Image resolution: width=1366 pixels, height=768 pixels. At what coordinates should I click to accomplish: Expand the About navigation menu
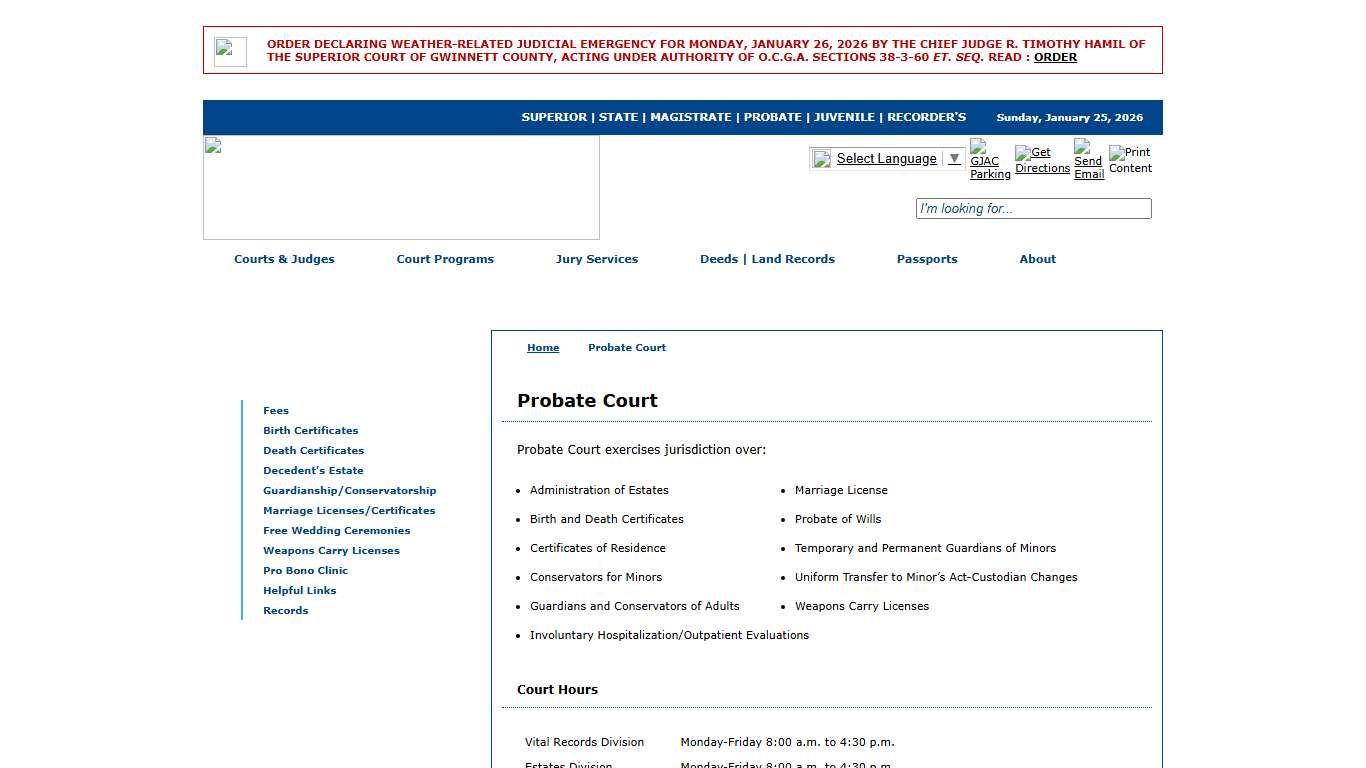[x=1037, y=259]
